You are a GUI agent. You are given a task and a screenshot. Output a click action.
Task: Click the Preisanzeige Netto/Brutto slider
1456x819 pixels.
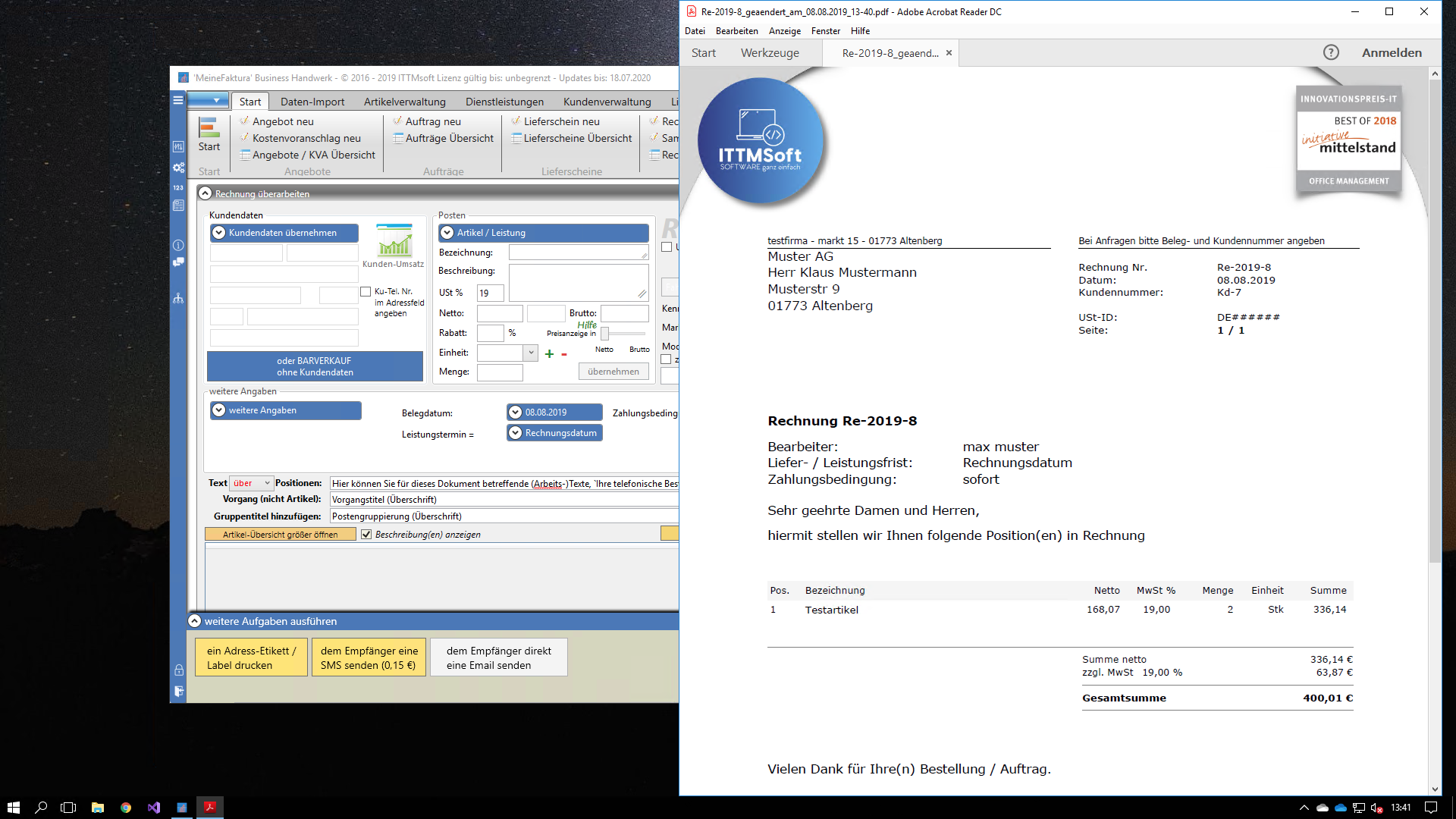pyautogui.click(x=623, y=334)
